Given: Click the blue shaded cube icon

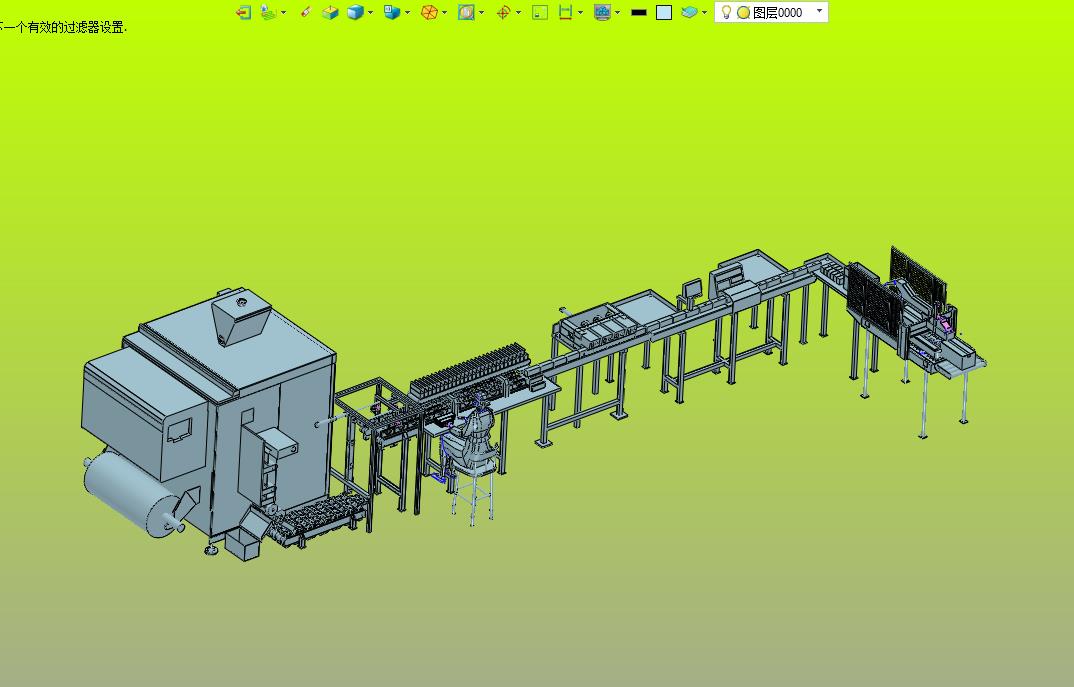Looking at the screenshot, I should [355, 12].
